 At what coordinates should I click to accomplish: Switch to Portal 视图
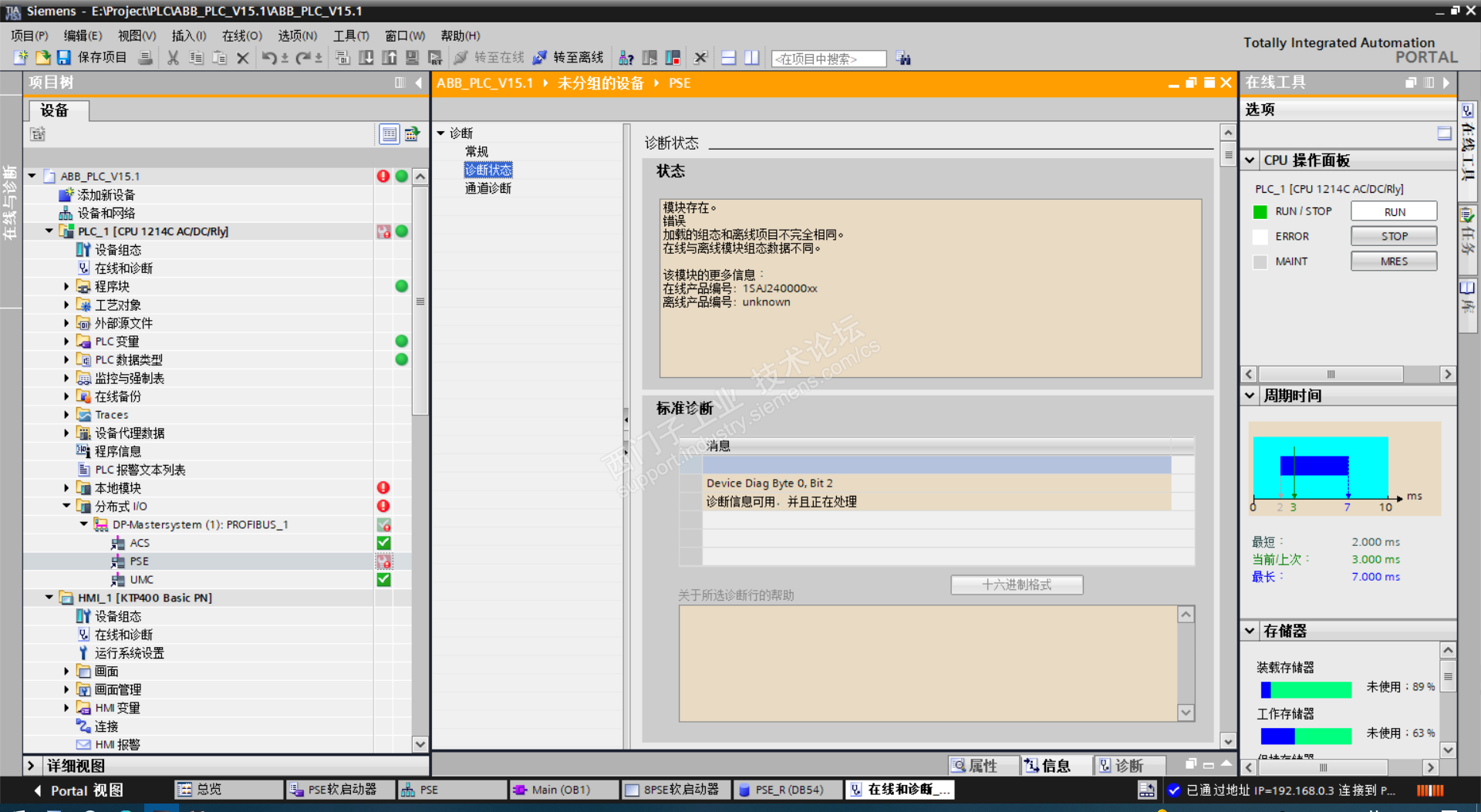(78, 790)
